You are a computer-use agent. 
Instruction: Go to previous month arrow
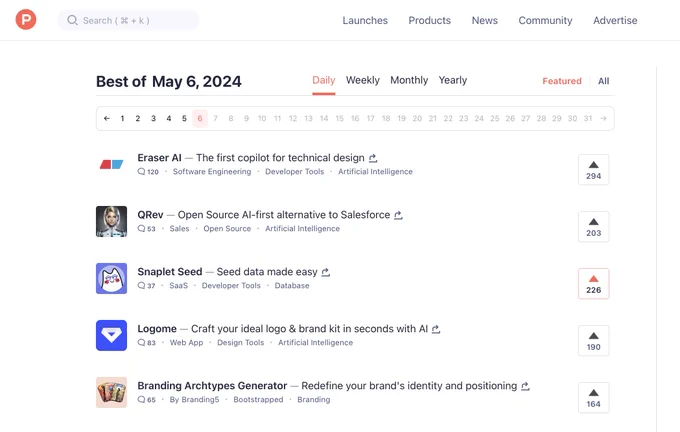(107, 118)
